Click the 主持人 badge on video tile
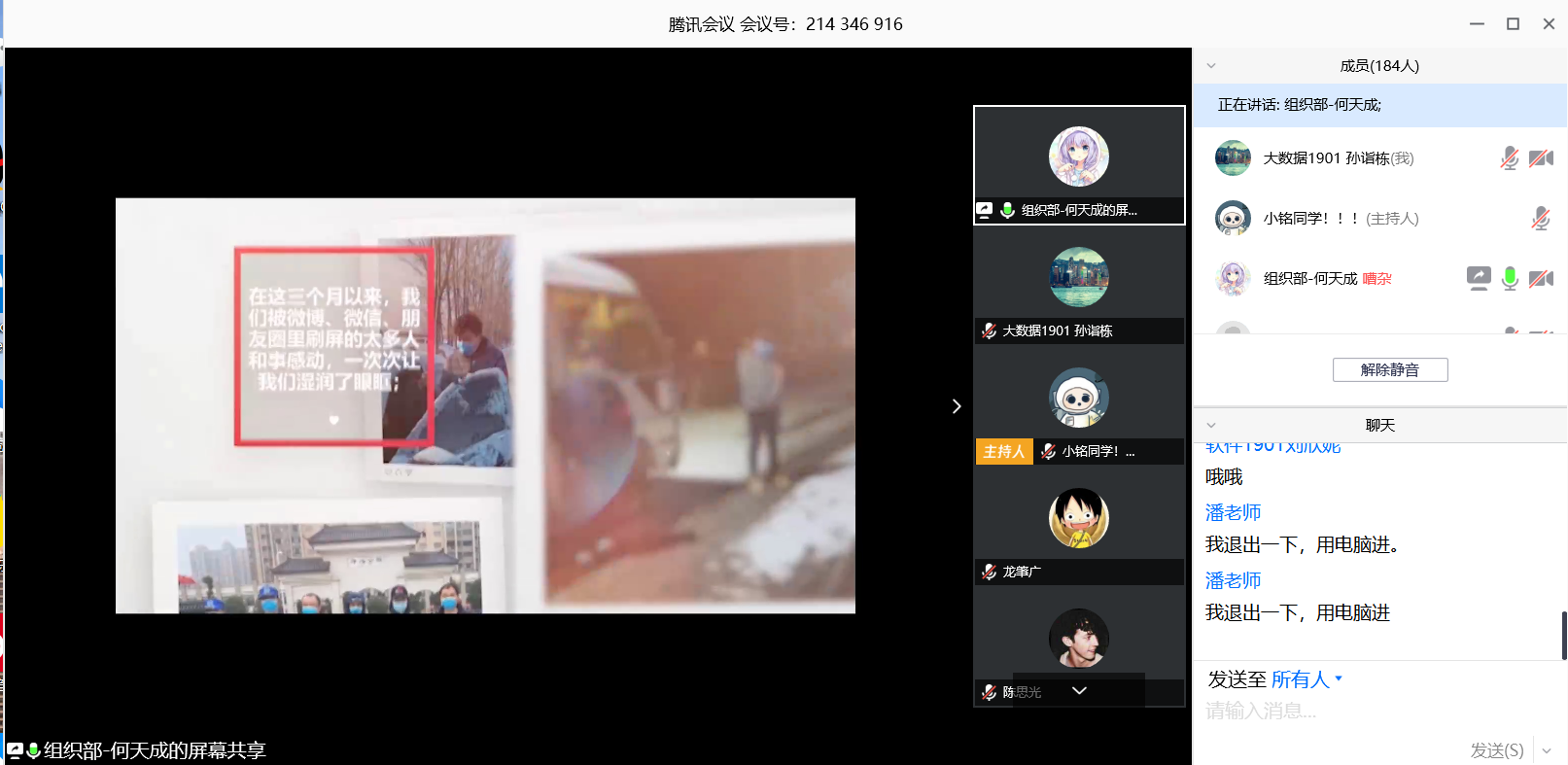 coord(1003,451)
